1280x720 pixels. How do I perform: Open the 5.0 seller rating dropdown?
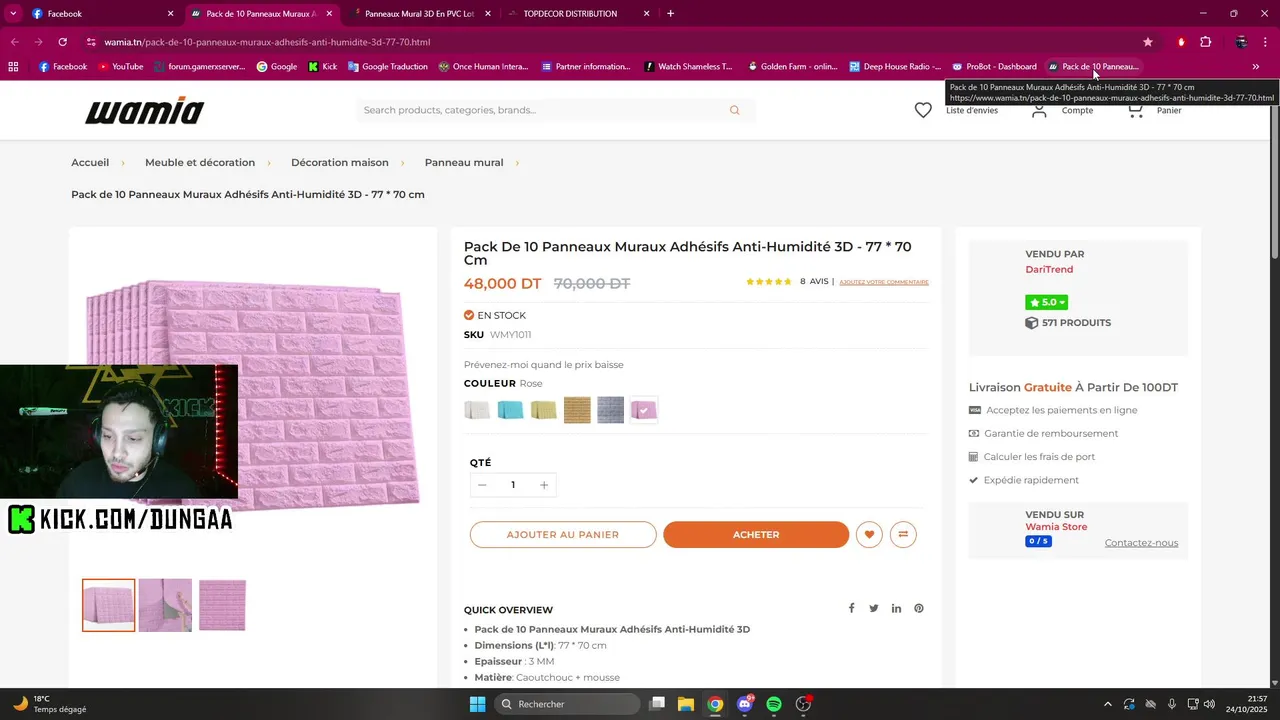click(1046, 302)
